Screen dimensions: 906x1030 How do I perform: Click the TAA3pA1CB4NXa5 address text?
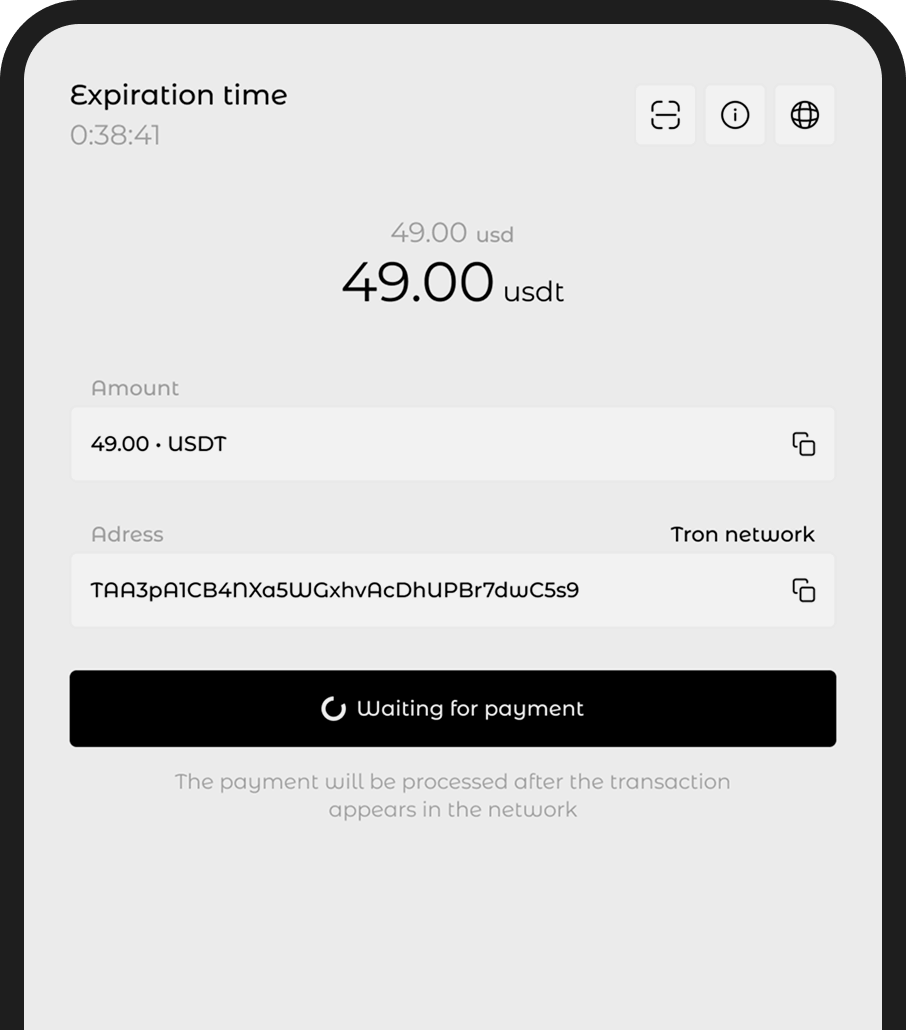point(334,591)
